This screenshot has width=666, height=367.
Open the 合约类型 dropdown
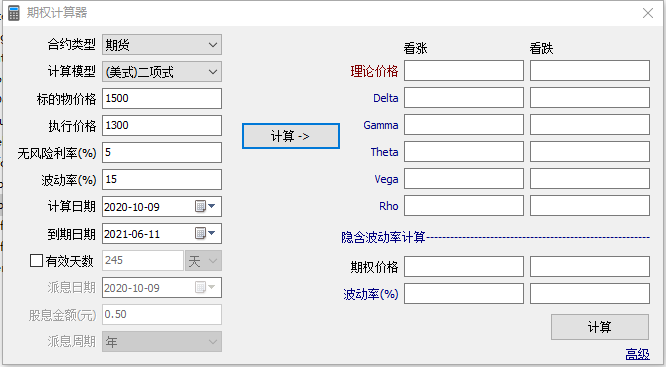point(162,45)
